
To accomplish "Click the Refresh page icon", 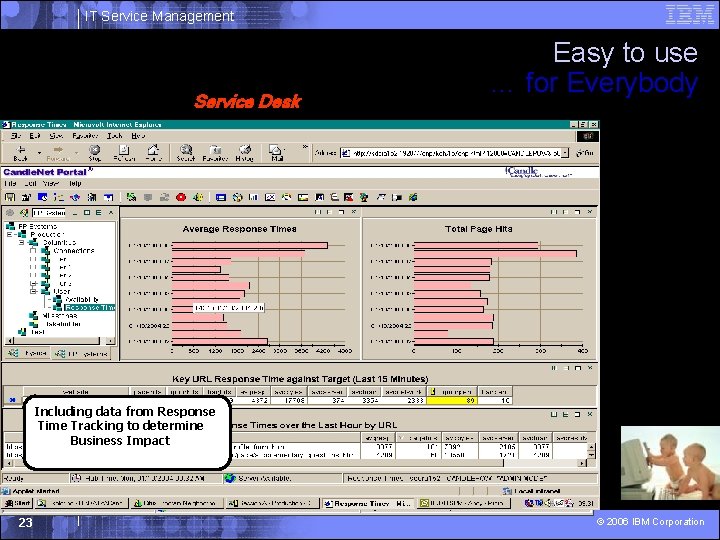I will click(x=124, y=153).
